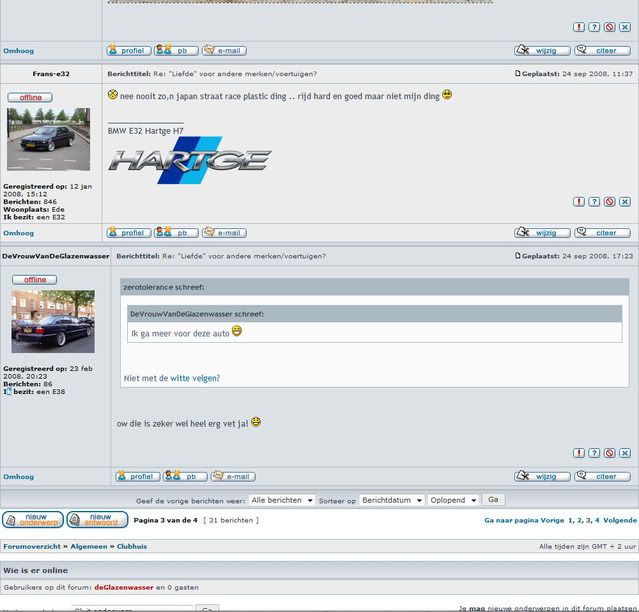639x612 pixels.
Task: Delete Frans-e32's post with the X icon
Action: tap(625, 202)
